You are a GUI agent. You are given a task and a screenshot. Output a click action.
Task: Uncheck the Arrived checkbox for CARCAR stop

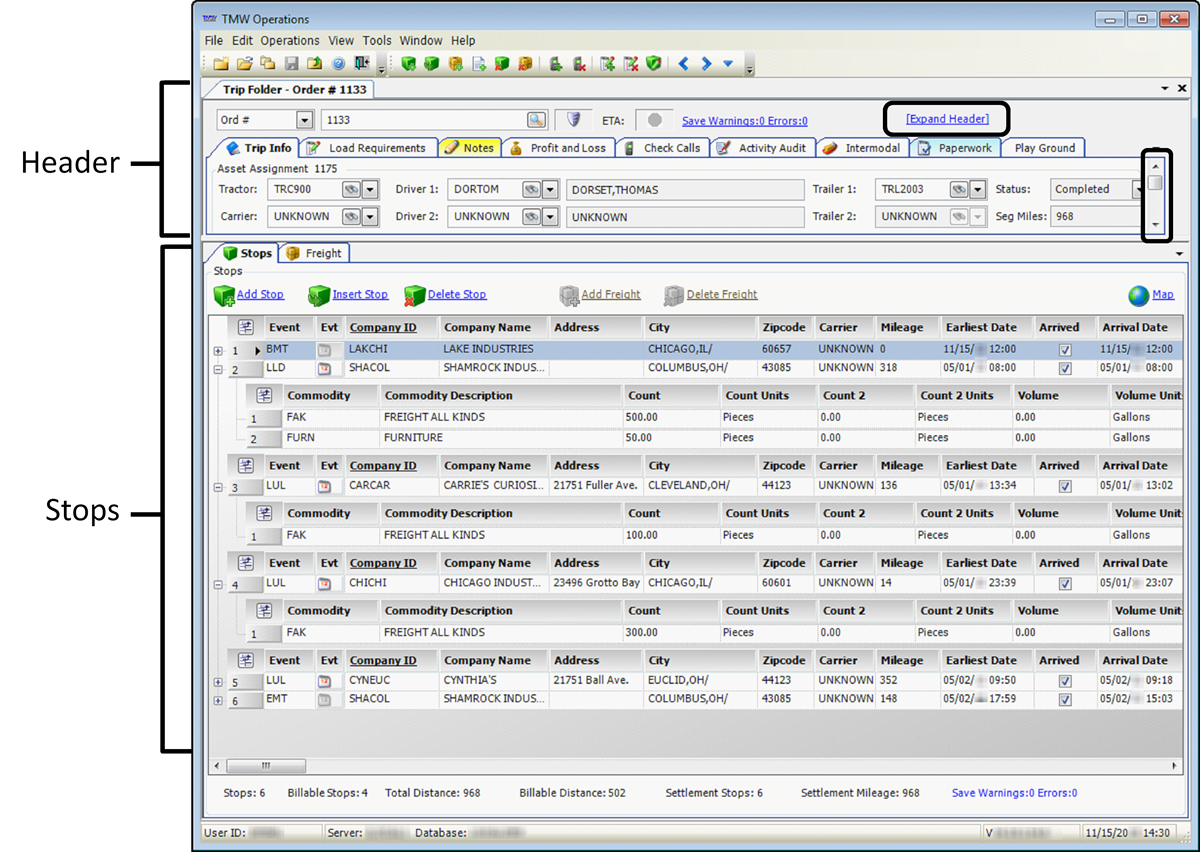pos(1065,486)
